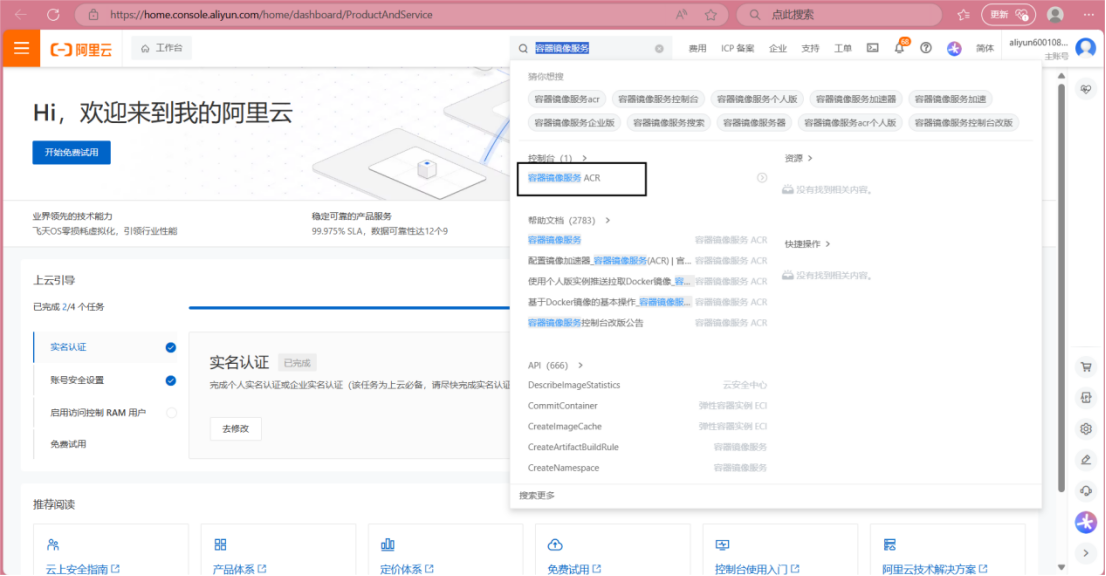Toggle 账号安全设置 completed check
This screenshot has width=1106, height=576.
tap(171, 381)
